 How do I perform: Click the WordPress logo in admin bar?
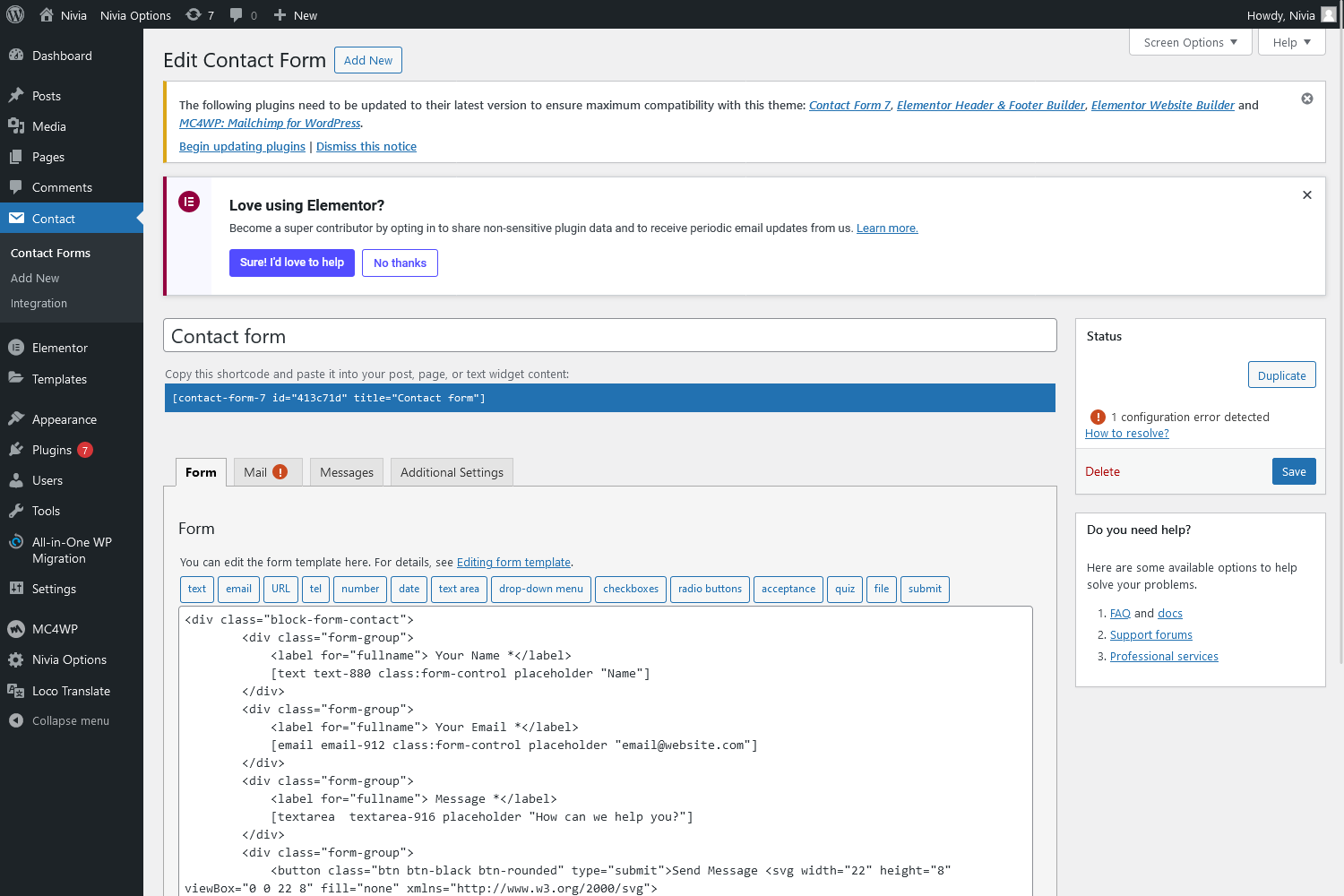(15, 14)
